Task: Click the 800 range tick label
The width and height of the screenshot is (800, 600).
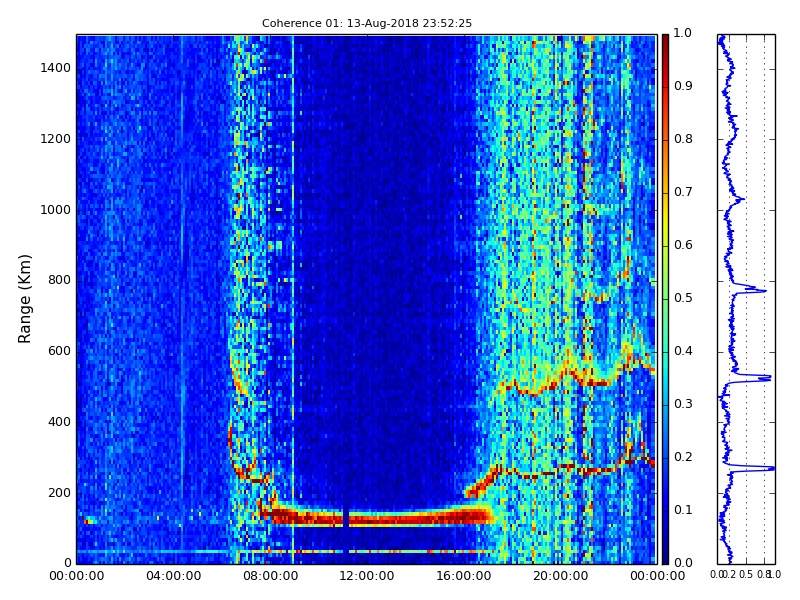Action: point(59,280)
